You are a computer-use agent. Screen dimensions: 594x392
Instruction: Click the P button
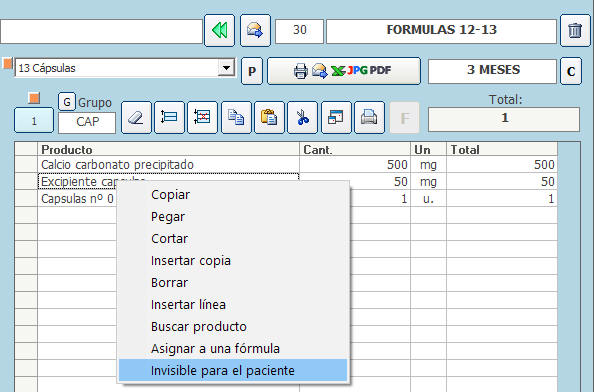[x=252, y=71]
